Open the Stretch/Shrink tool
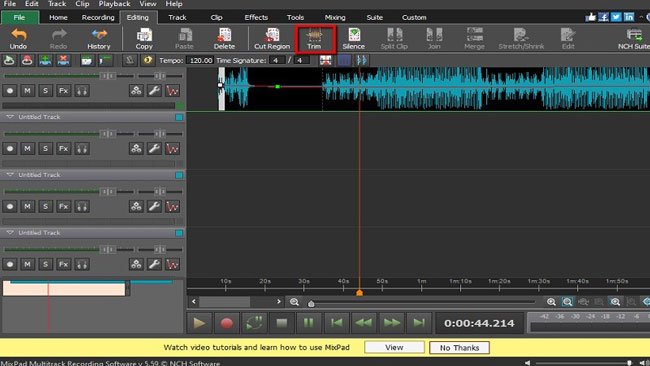 (521, 39)
